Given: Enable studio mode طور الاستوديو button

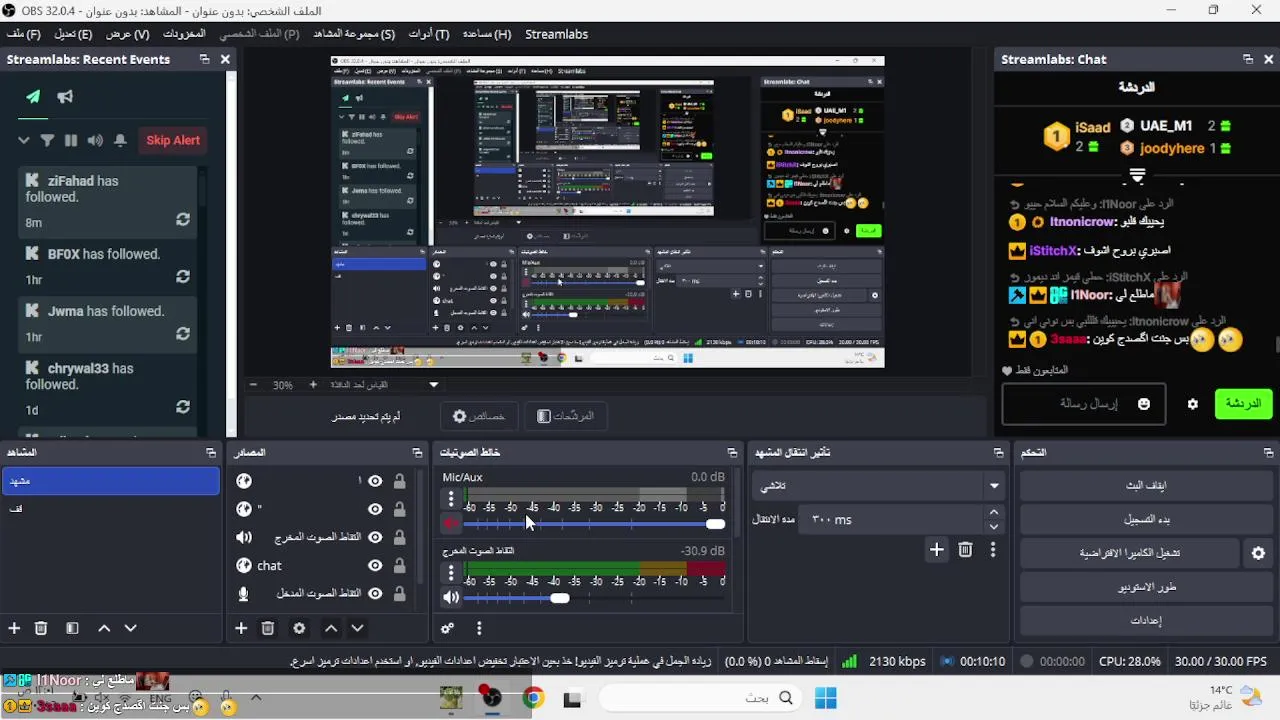Looking at the screenshot, I should 1146,587.
